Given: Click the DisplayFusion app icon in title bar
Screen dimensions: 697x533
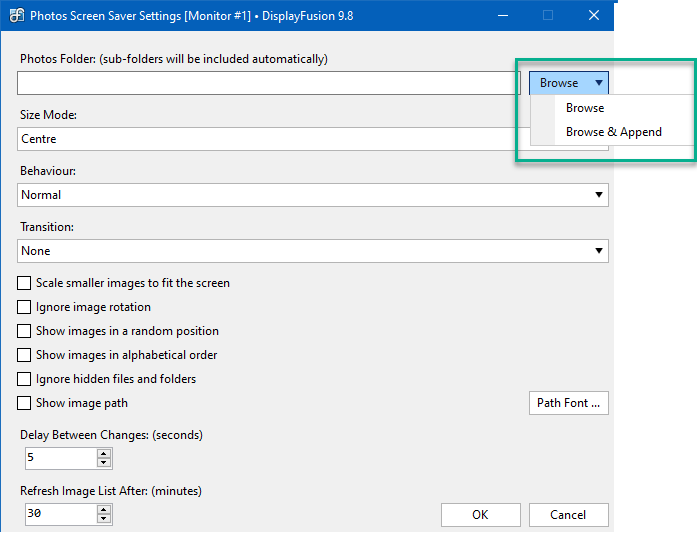Looking at the screenshot, I should (17, 16).
